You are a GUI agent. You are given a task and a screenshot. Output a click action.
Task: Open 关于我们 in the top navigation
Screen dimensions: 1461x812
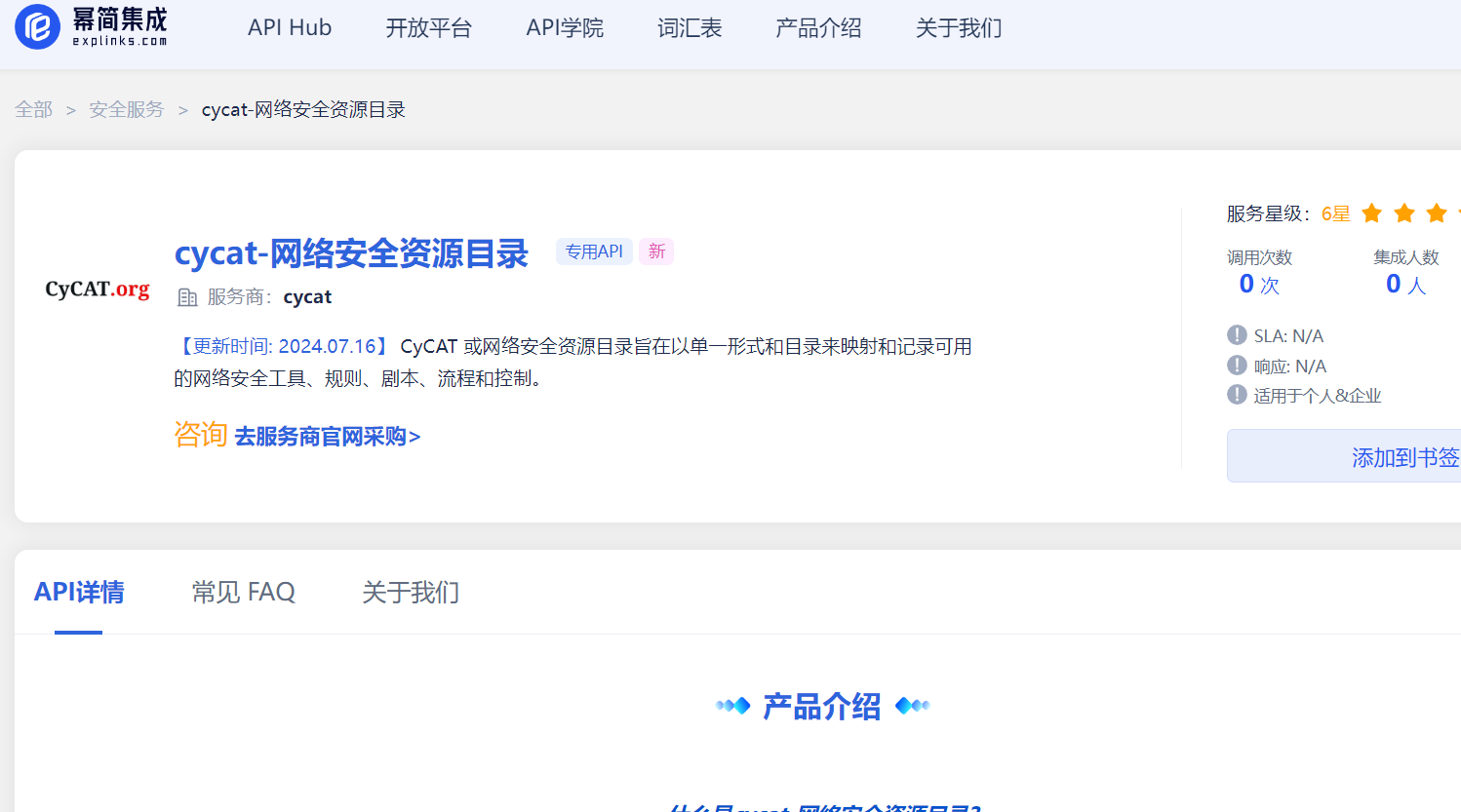959,28
